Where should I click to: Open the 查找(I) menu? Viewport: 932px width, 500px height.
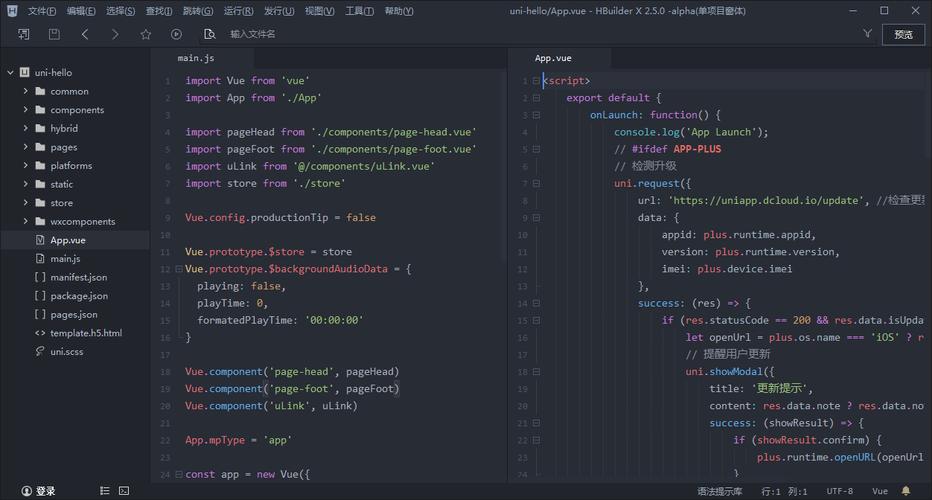click(159, 11)
